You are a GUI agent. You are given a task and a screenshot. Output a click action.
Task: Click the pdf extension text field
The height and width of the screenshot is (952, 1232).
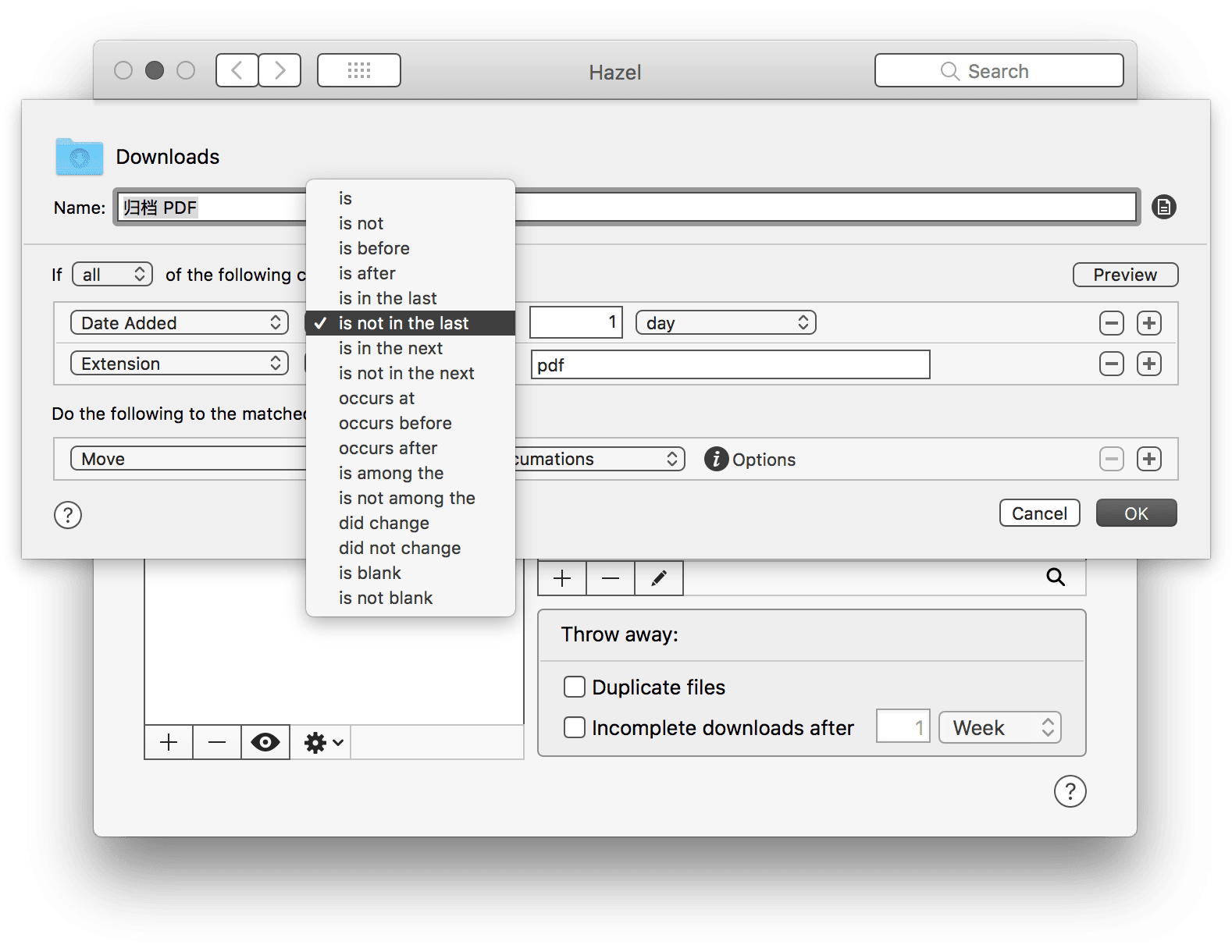(x=730, y=364)
